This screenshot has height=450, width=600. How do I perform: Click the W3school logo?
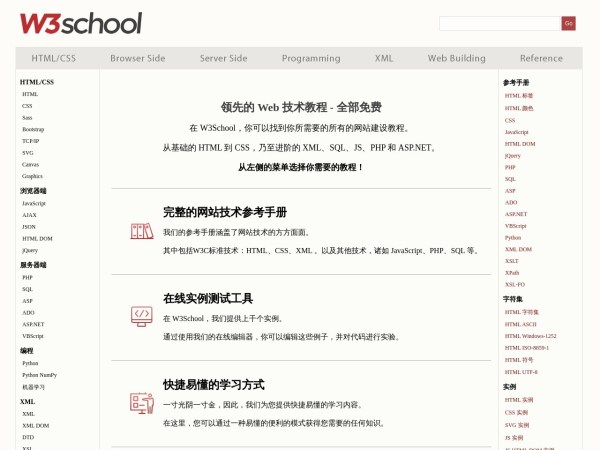(81, 23)
